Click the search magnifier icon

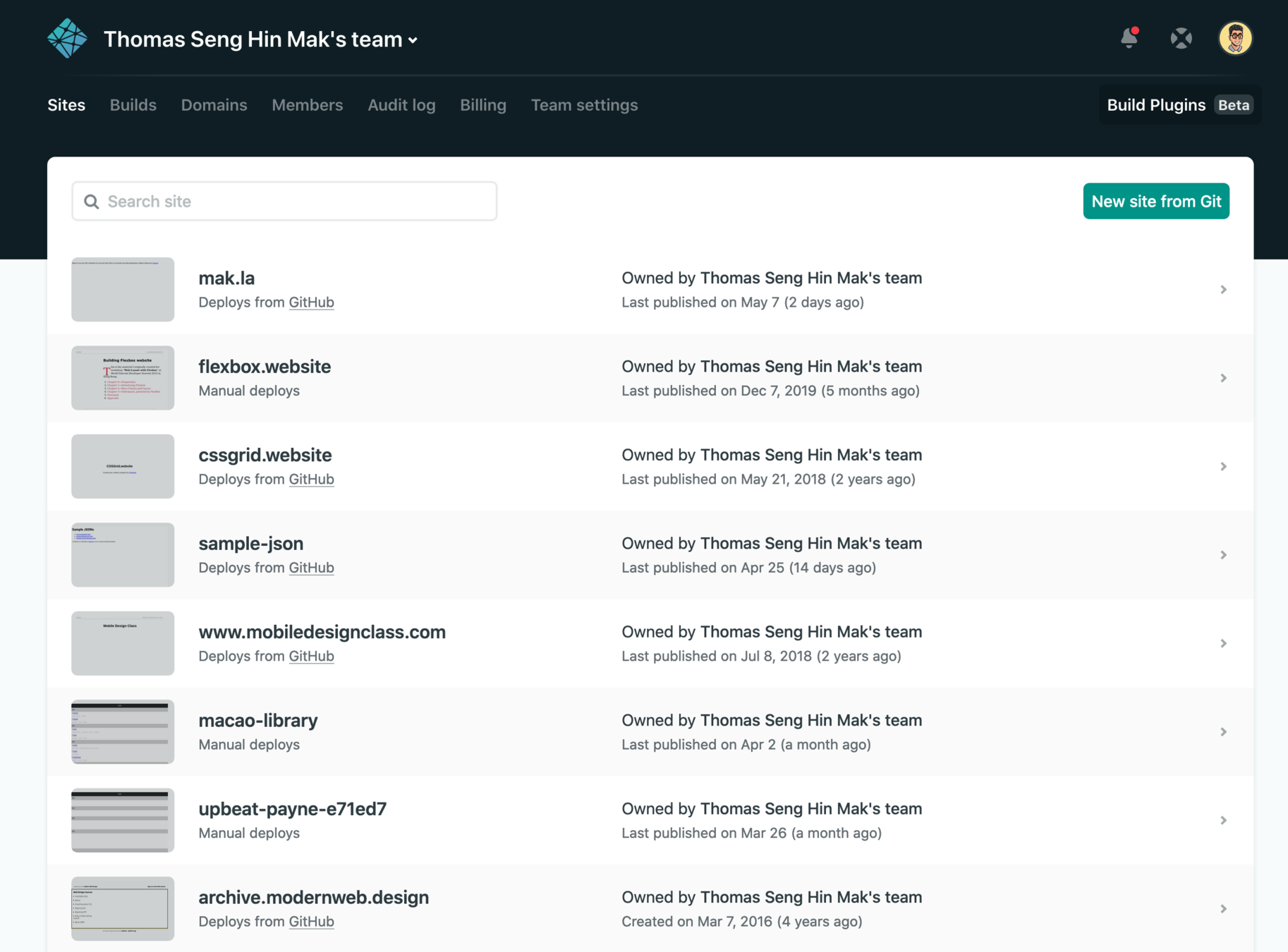click(x=92, y=202)
